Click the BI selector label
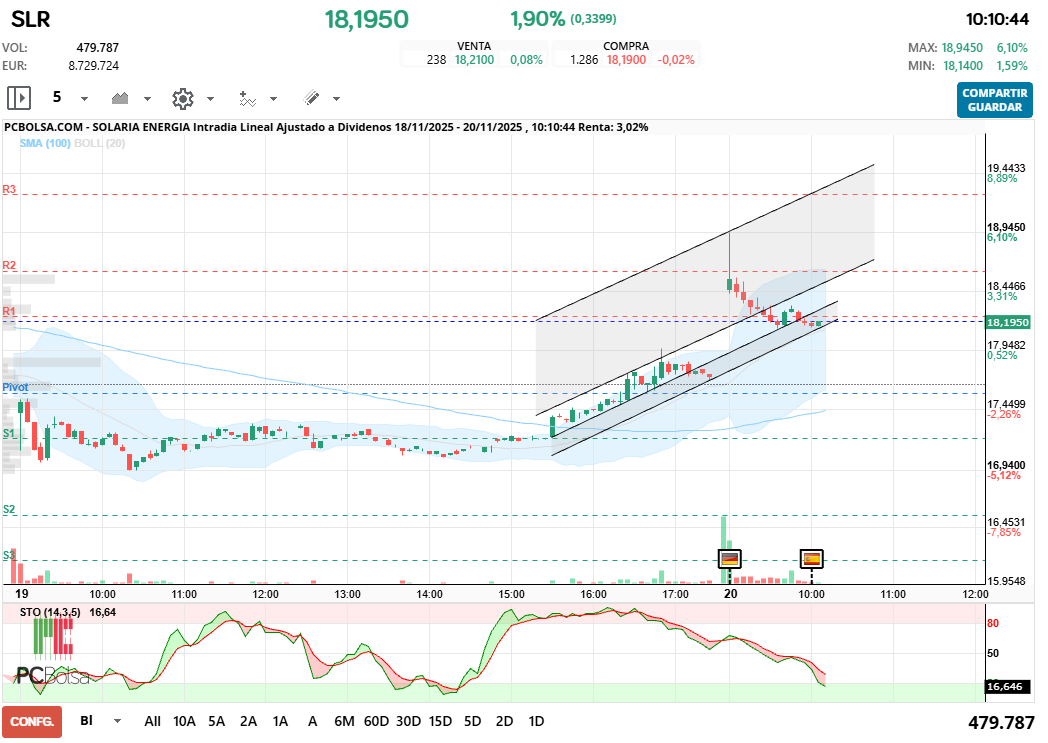 pyautogui.click(x=86, y=720)
